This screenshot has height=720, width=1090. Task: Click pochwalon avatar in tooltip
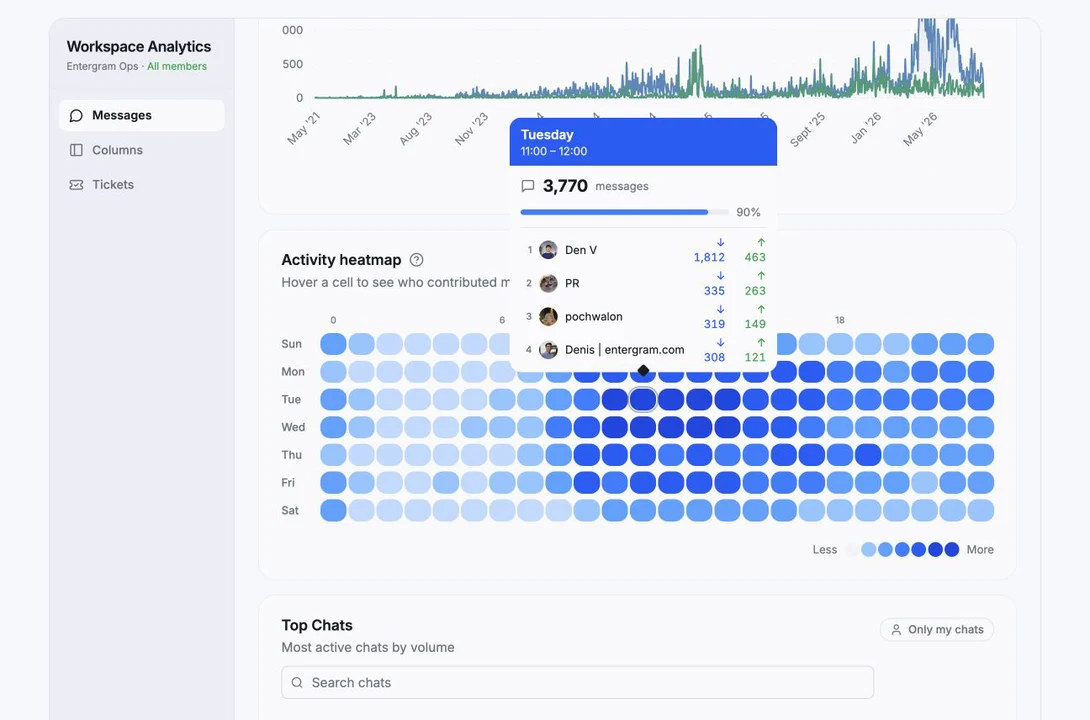click(x=548, y=317)
